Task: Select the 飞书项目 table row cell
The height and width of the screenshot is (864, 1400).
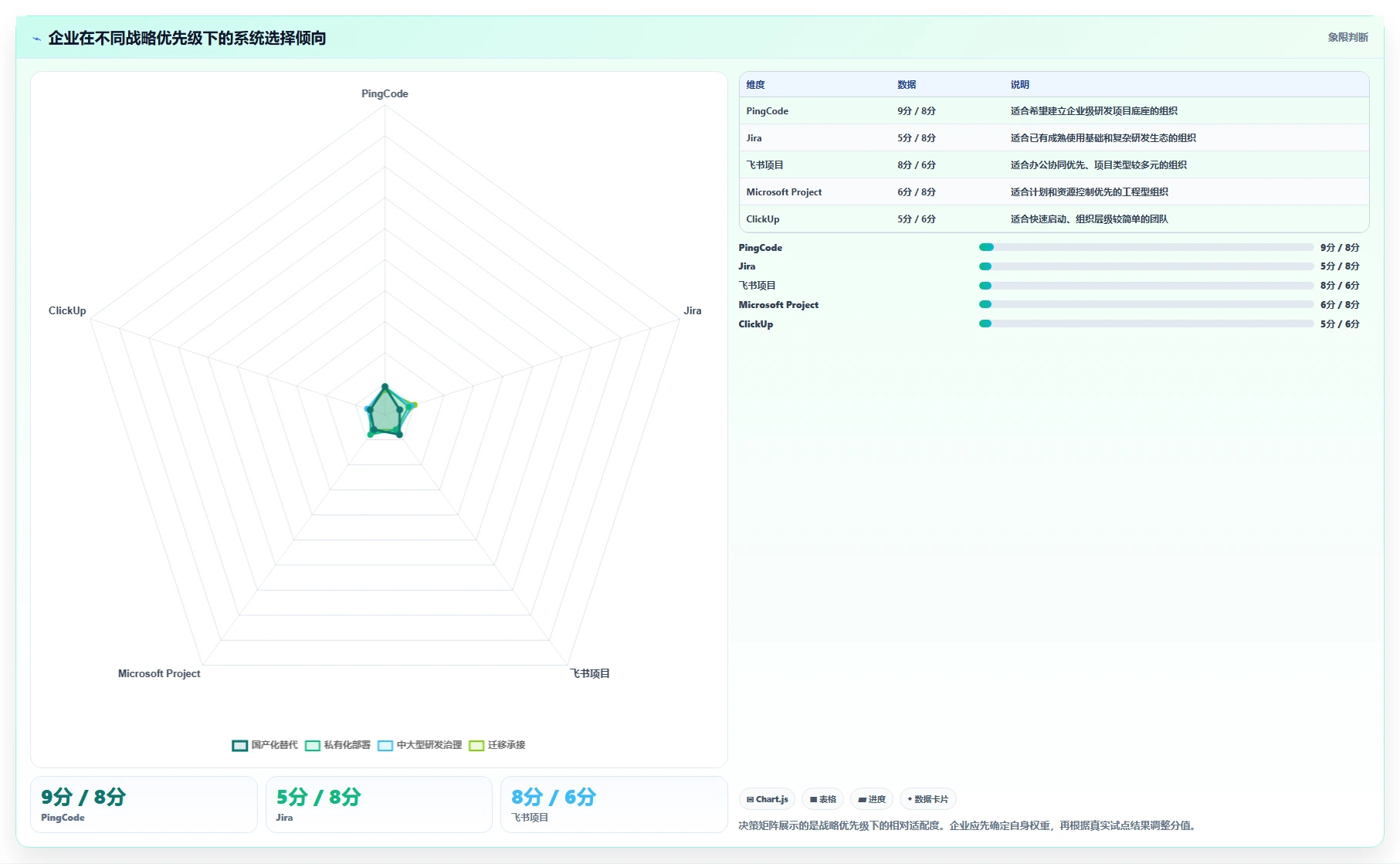Action: (764, 165)
